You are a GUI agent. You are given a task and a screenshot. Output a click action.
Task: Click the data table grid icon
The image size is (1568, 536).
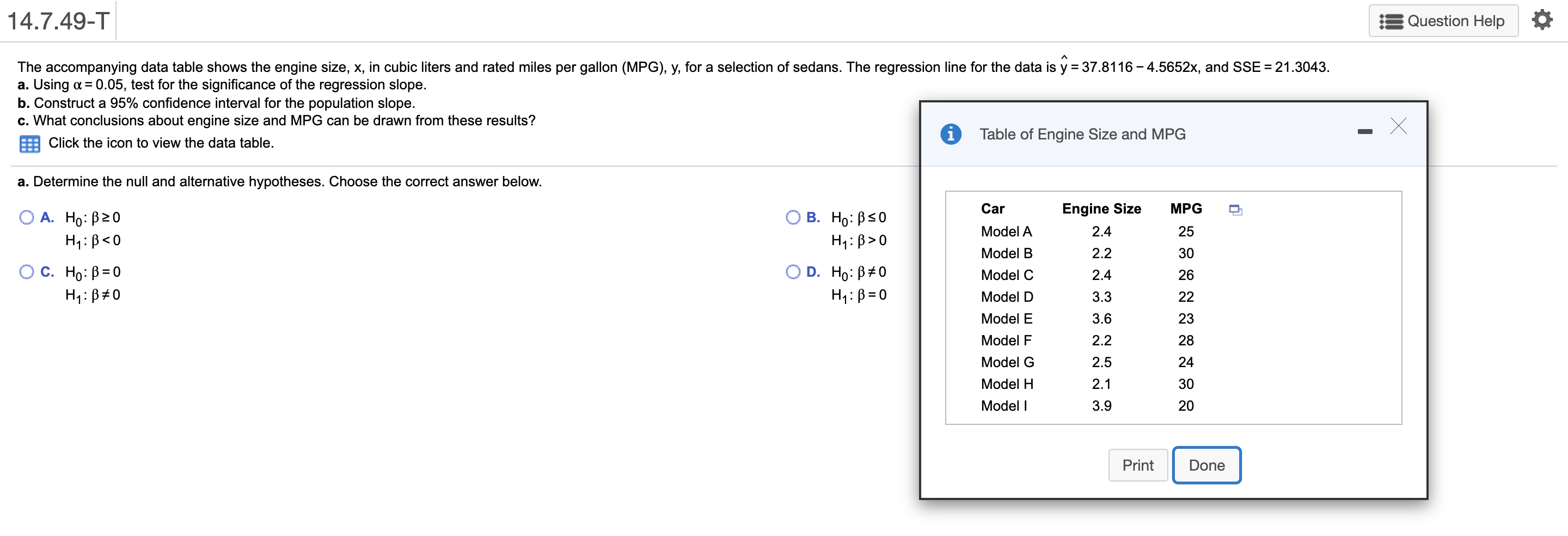point(29,144)
